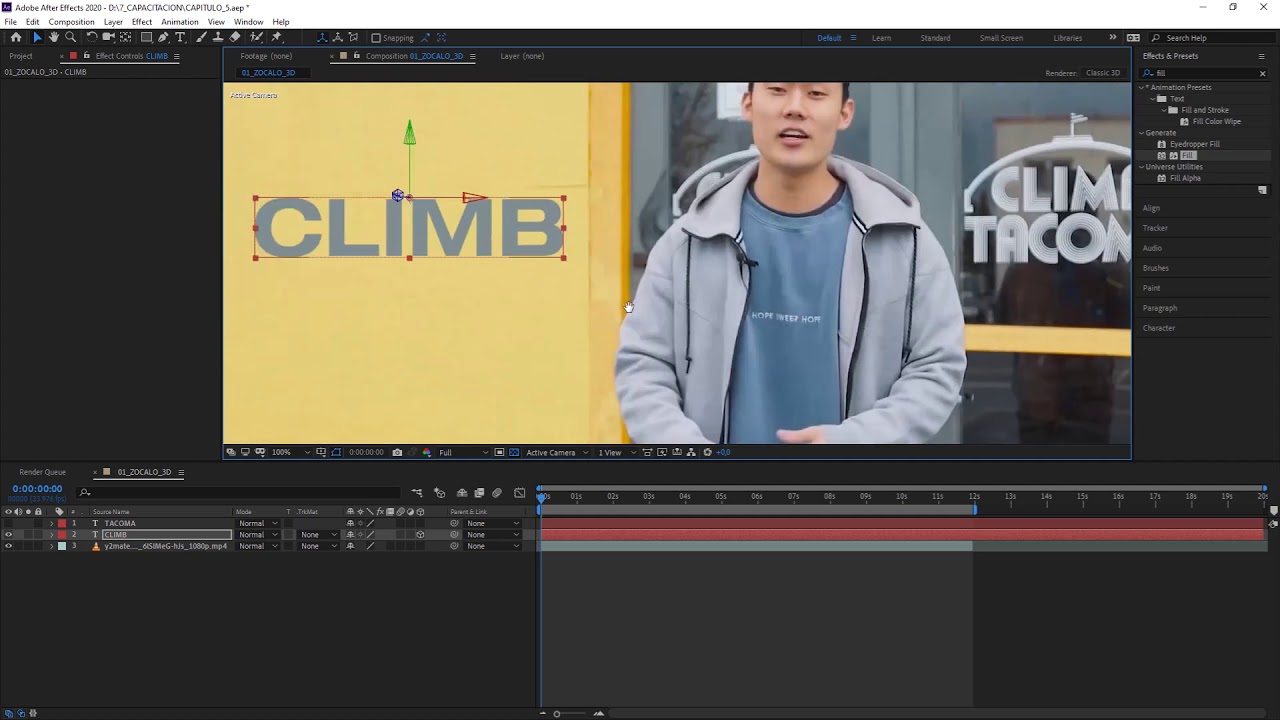Click the red label color of TACOMA layer
This screenshot has height=720, width=1280.
tap(62, 523)
